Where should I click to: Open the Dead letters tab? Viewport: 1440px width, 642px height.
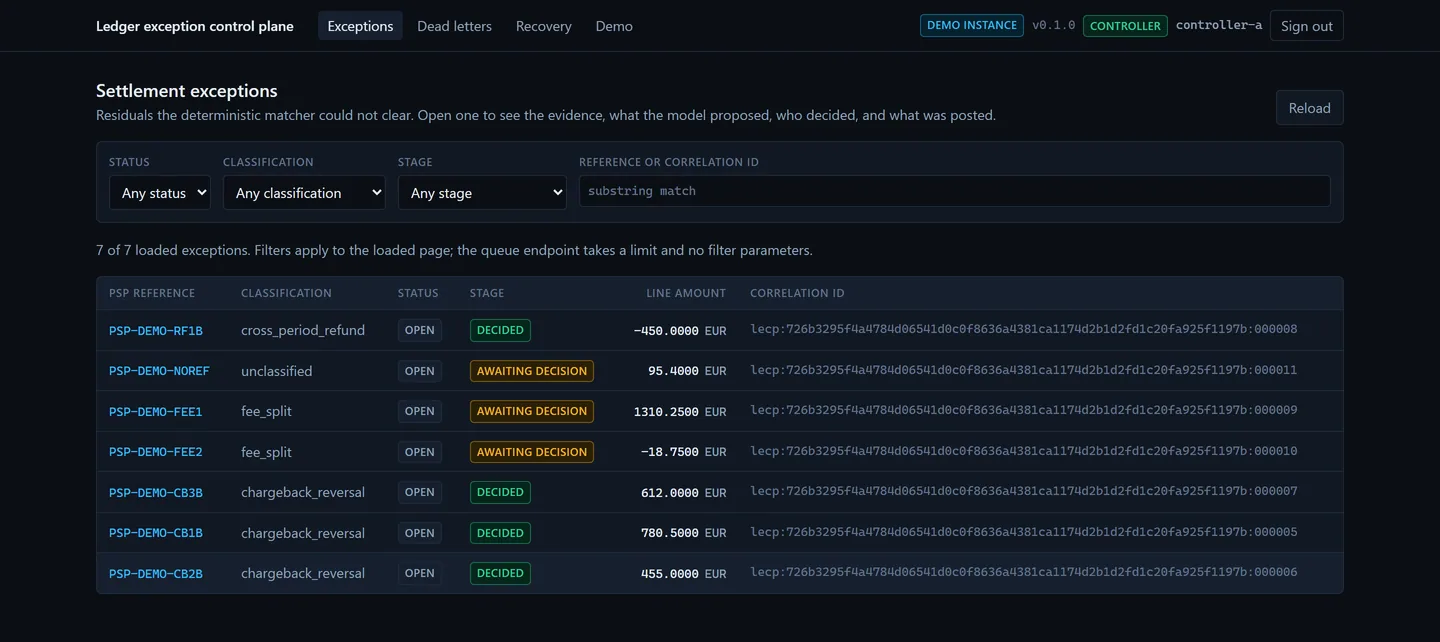pos(454,26)
